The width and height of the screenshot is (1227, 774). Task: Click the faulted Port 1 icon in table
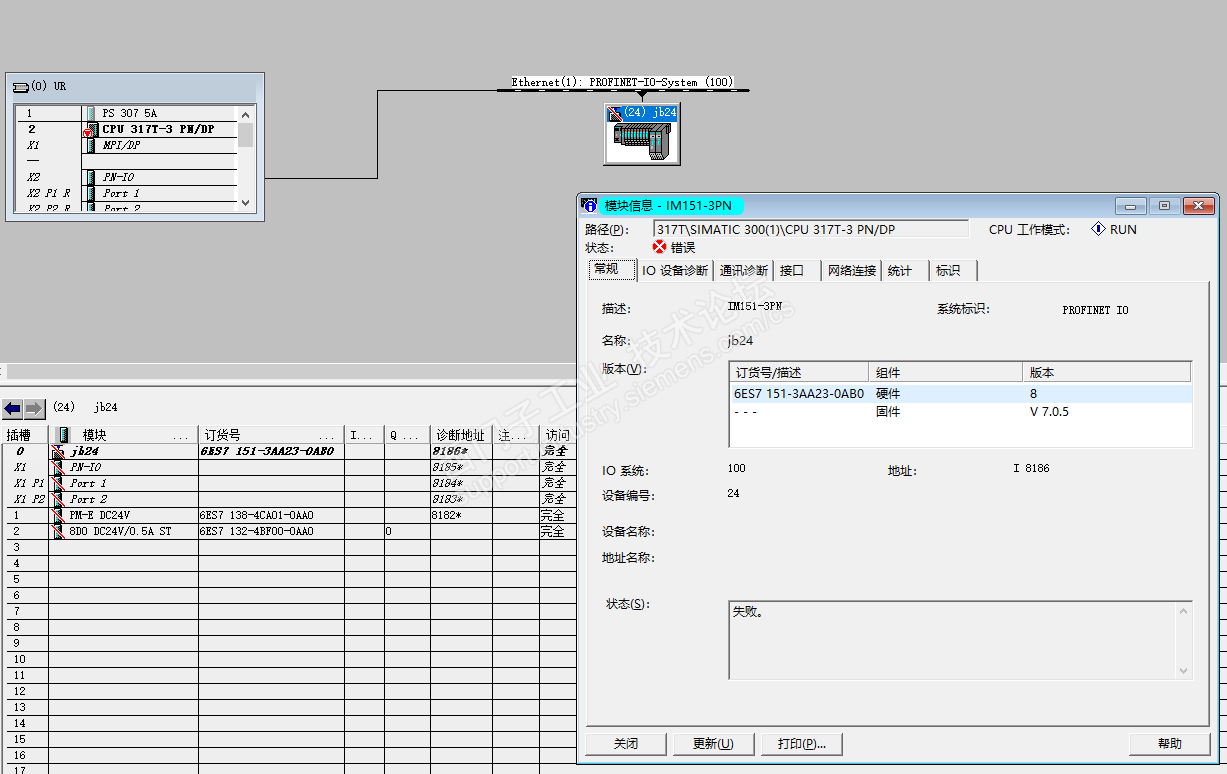58,483
